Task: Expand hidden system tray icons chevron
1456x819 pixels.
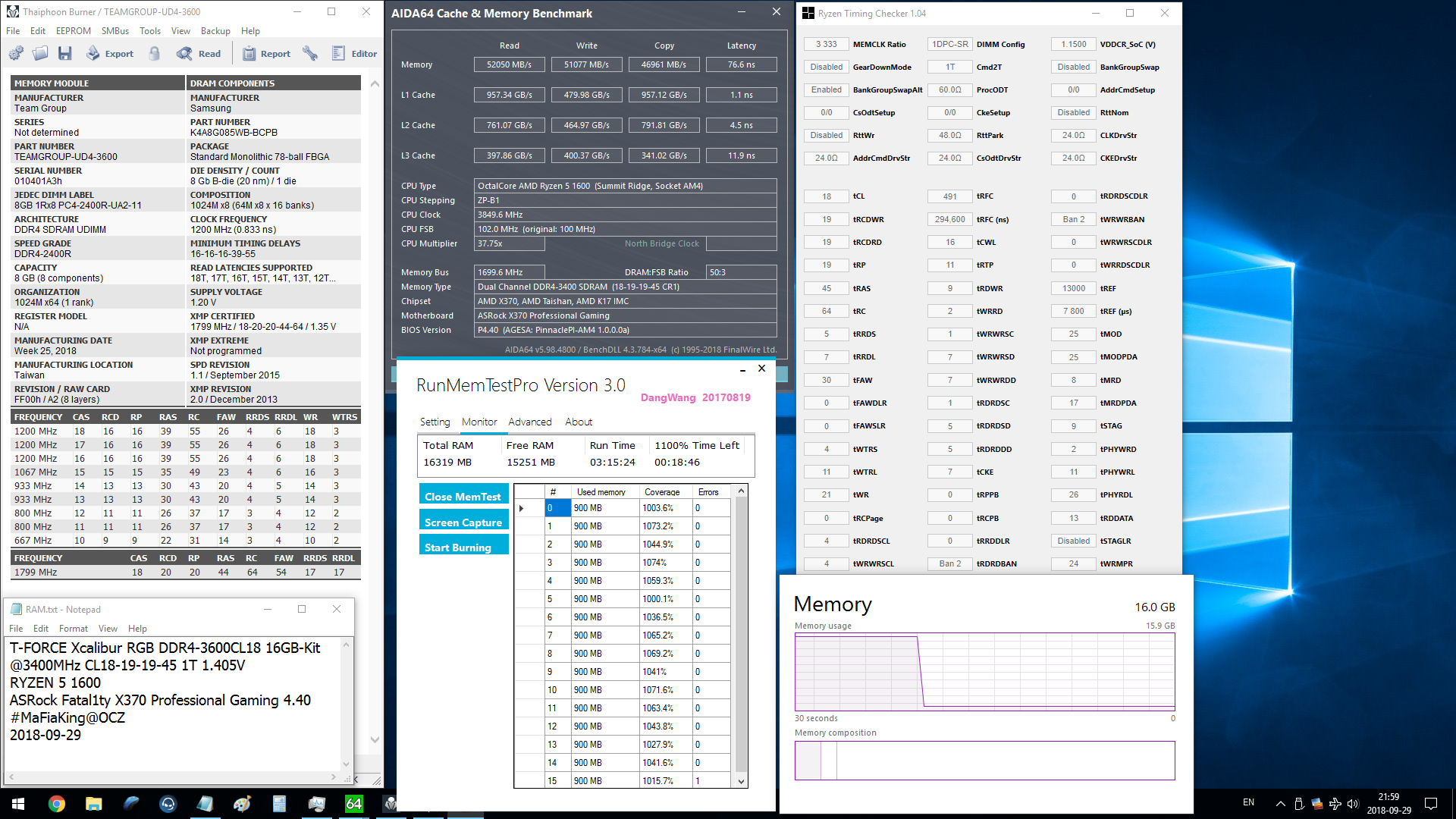Action: 1280,803
